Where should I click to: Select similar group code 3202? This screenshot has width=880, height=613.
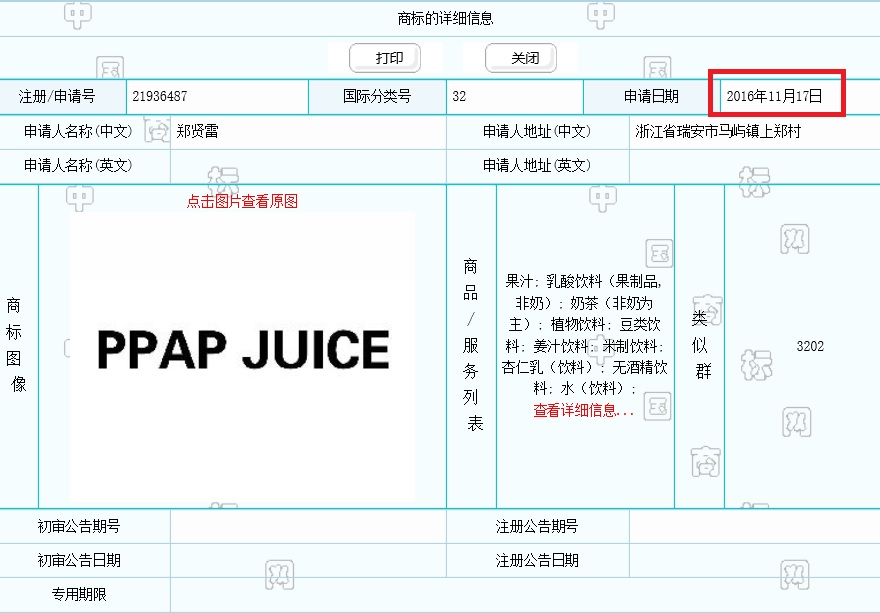[810, 346]
